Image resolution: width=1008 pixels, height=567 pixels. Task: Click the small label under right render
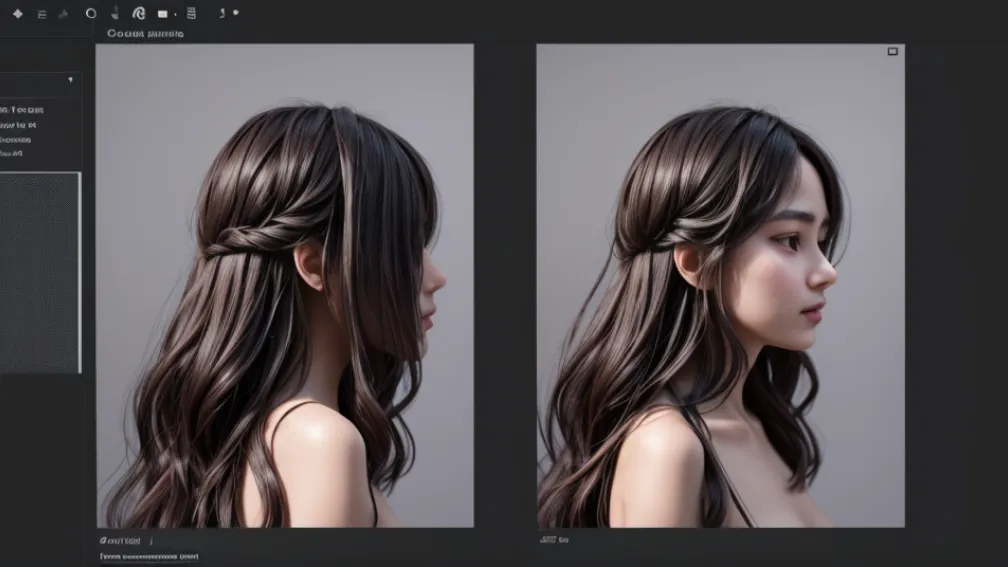(554, 540)
